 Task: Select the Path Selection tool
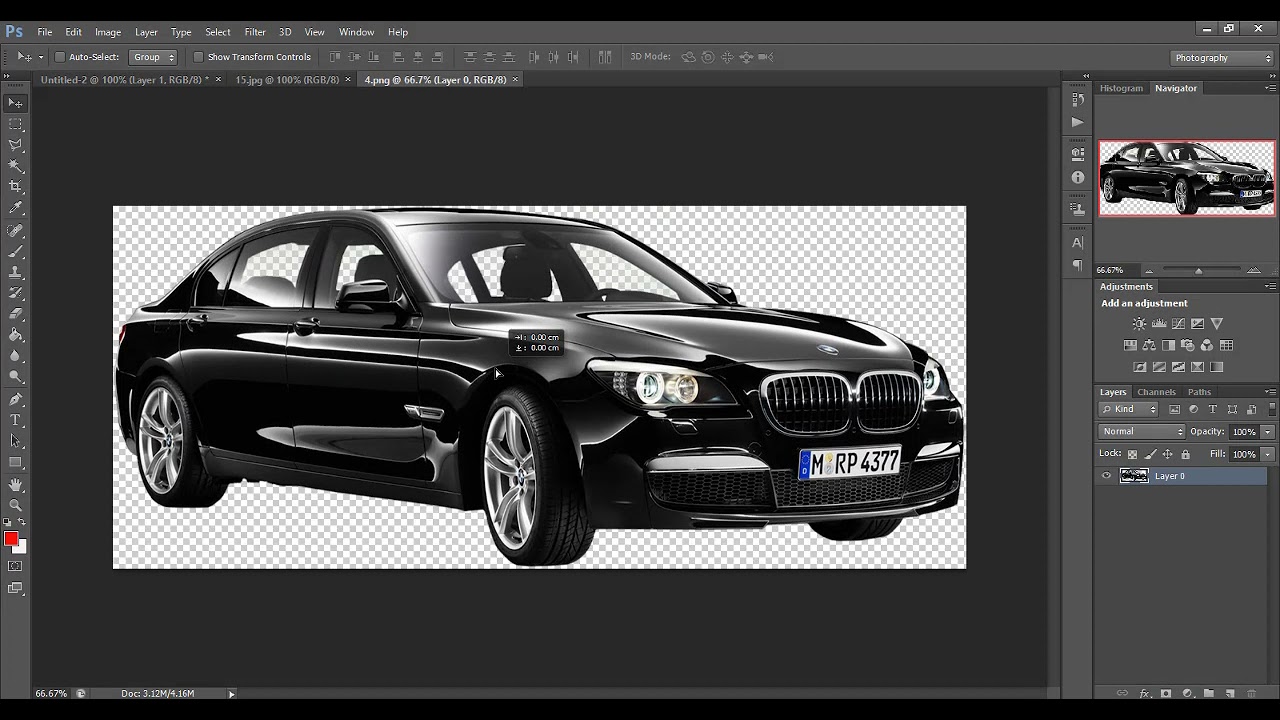pyautogui.click(x=16, y=441)
